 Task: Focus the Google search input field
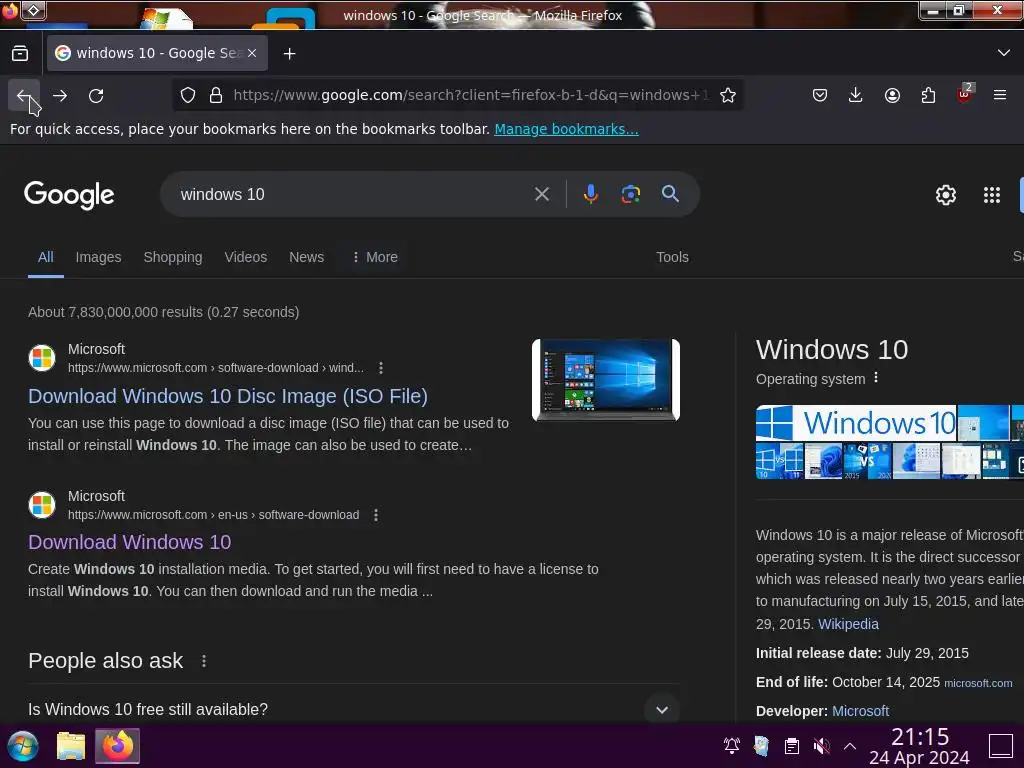[353, 194]
